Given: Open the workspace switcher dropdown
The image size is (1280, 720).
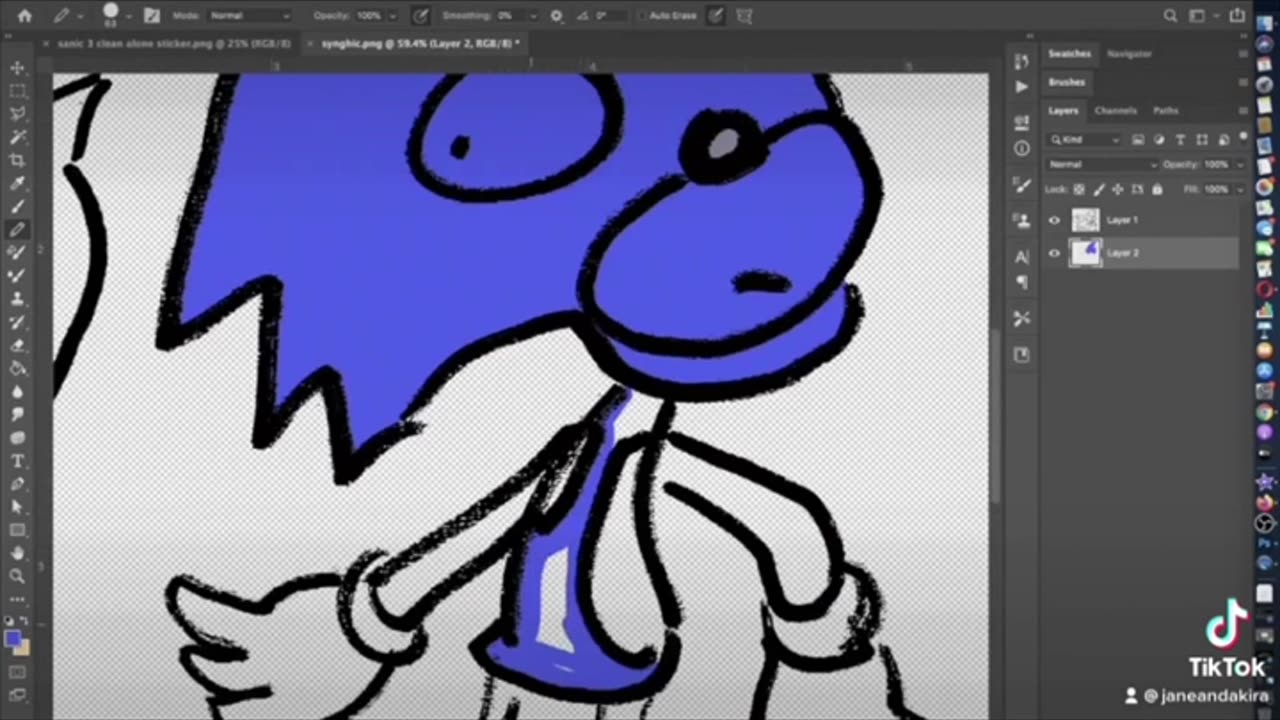Looking at the screenshot, I should click(1204, 16).
